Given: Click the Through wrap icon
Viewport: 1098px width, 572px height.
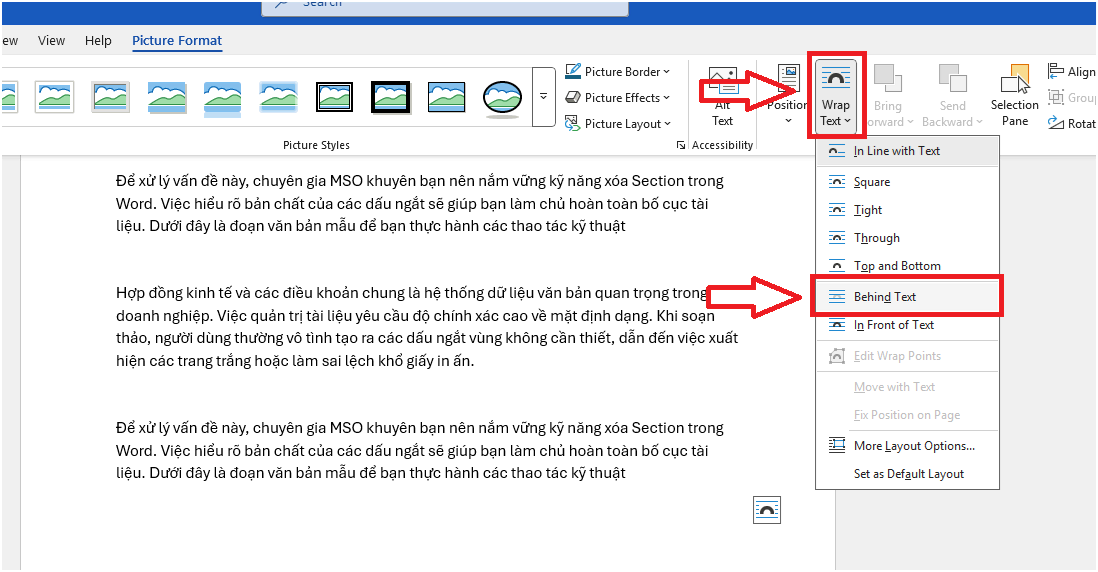Looking at the screenshot, I should coord(837,238).
